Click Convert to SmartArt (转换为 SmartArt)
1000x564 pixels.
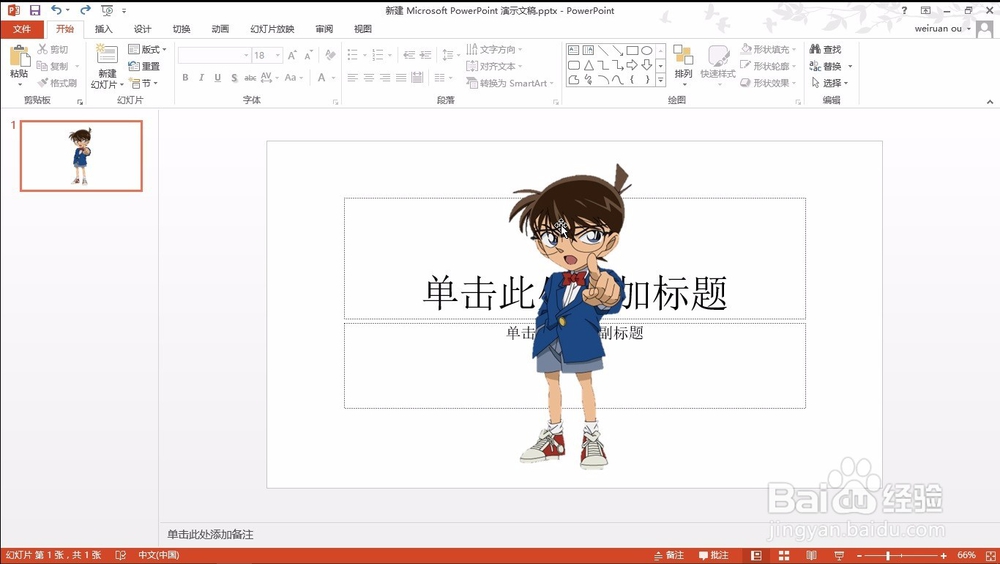(509, 83)
